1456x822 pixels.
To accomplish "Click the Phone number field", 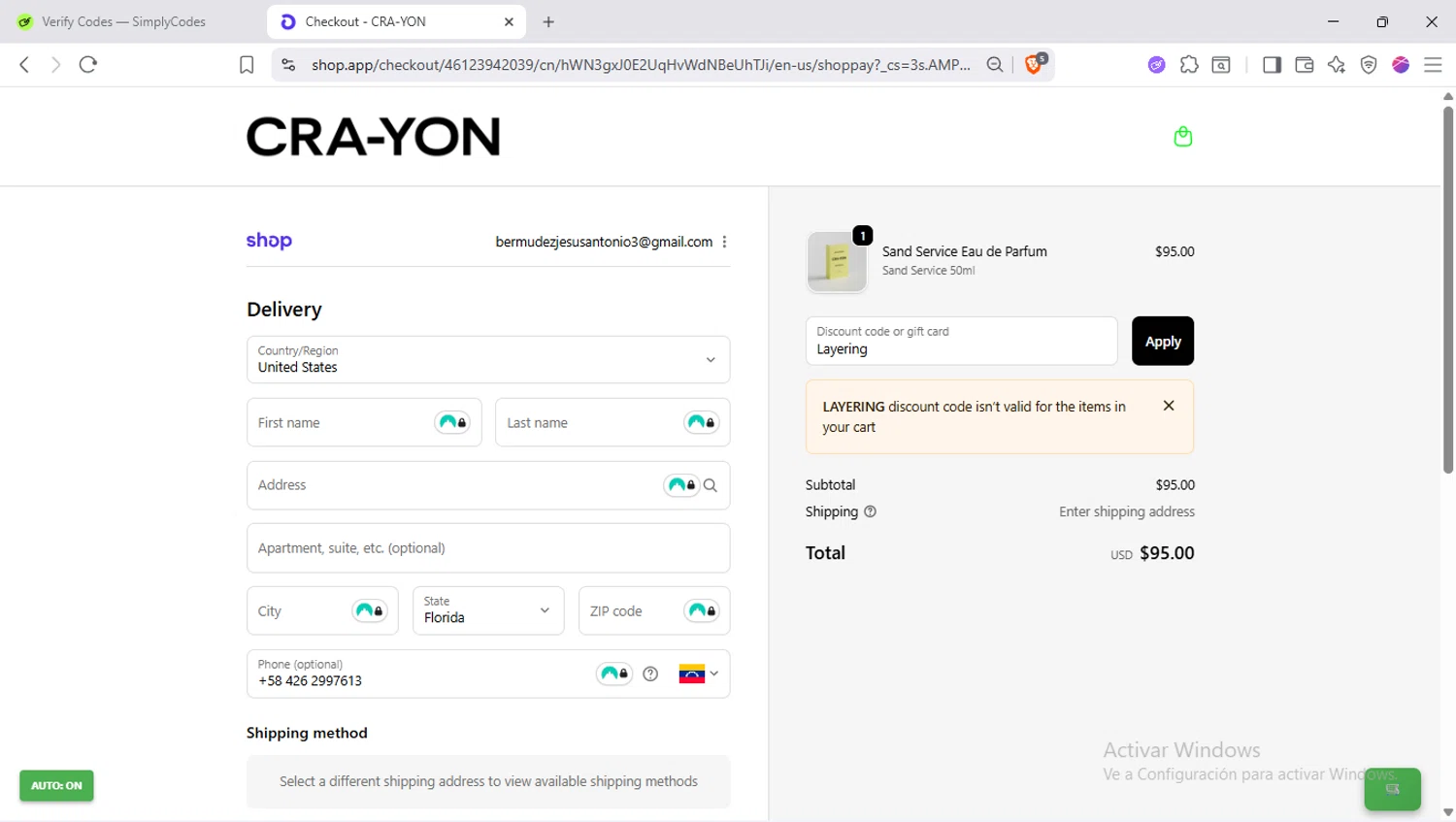I will 488,674.
